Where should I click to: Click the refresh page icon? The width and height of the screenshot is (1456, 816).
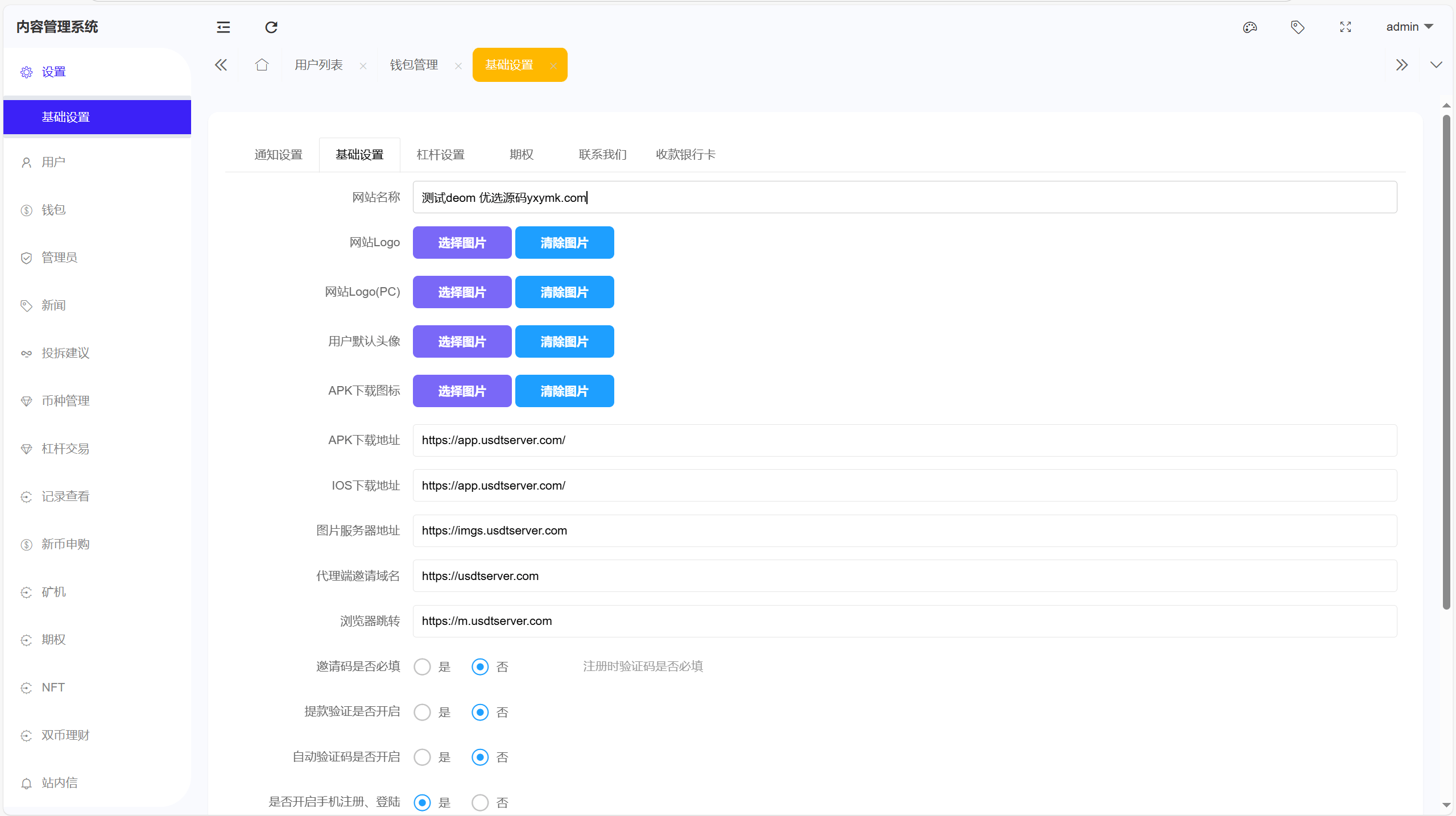point(271,27)
